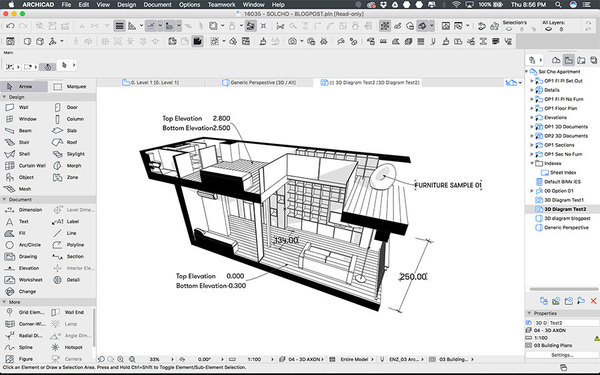Select the Wall tool
Image resolution: width=600 pixels, height=375 pixels.
tap(17, 107)
